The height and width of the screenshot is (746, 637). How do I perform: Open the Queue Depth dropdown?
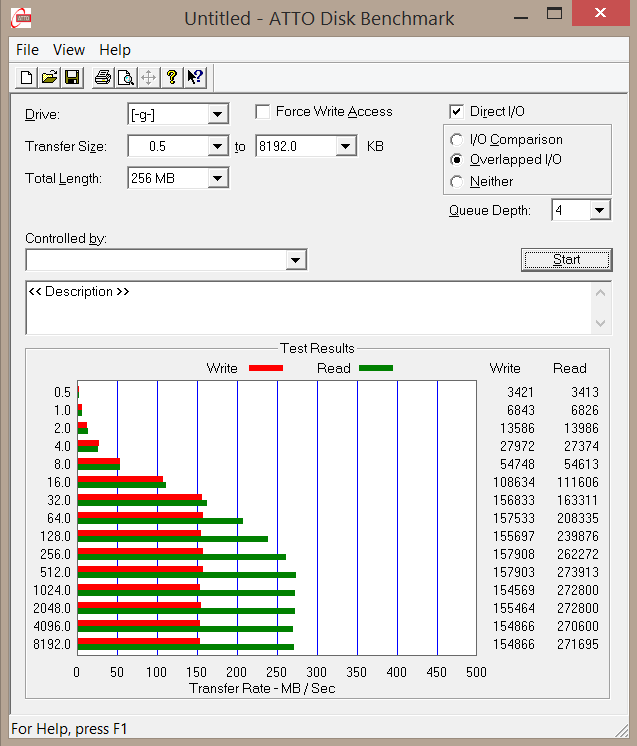click(599, 210)
